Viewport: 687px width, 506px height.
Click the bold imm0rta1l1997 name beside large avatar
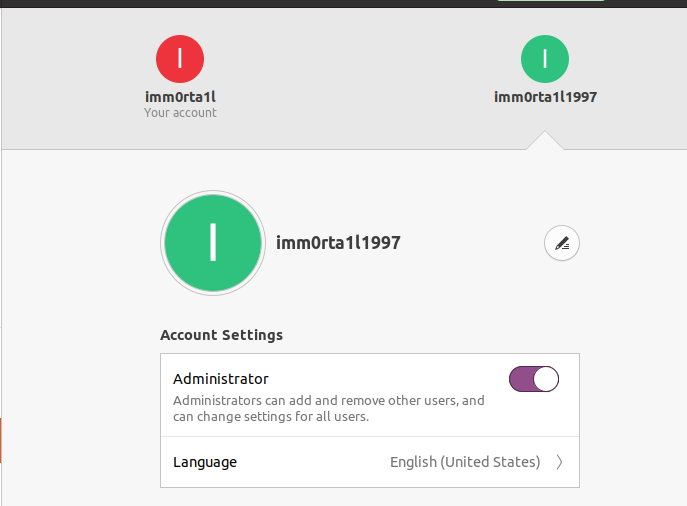338,243
